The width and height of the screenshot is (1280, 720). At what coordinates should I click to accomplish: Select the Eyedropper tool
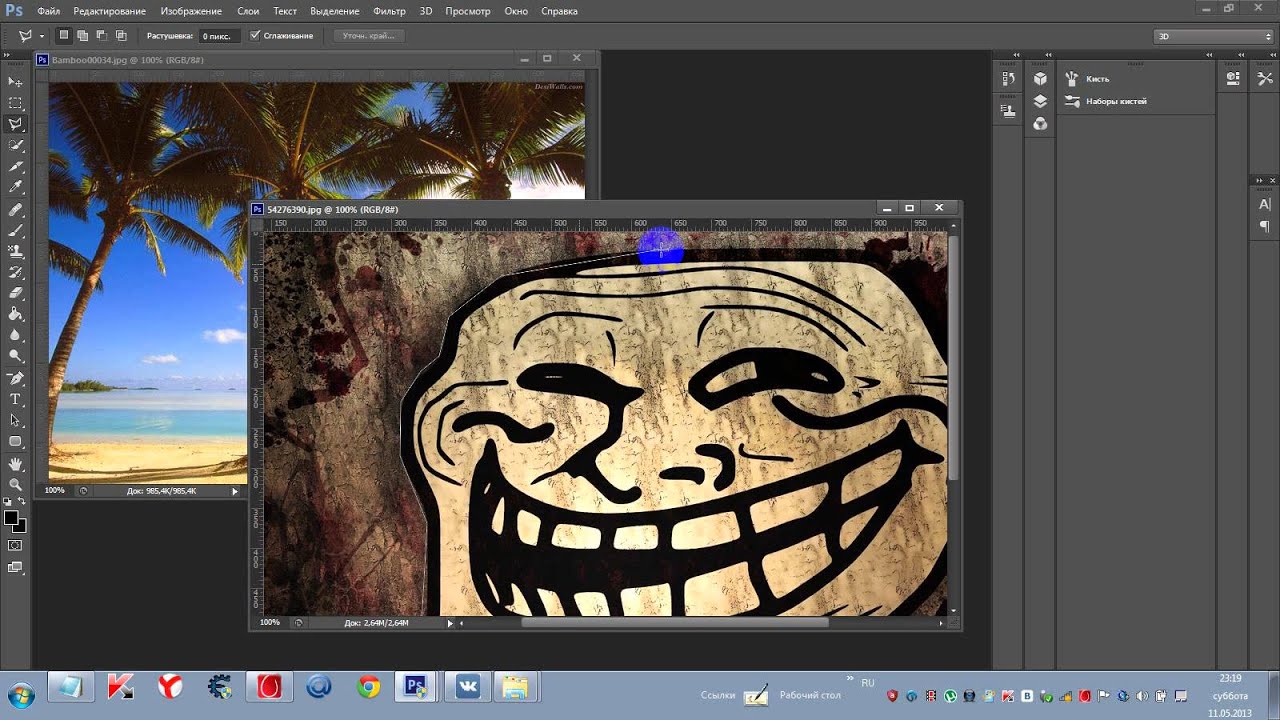pos(15,187)
